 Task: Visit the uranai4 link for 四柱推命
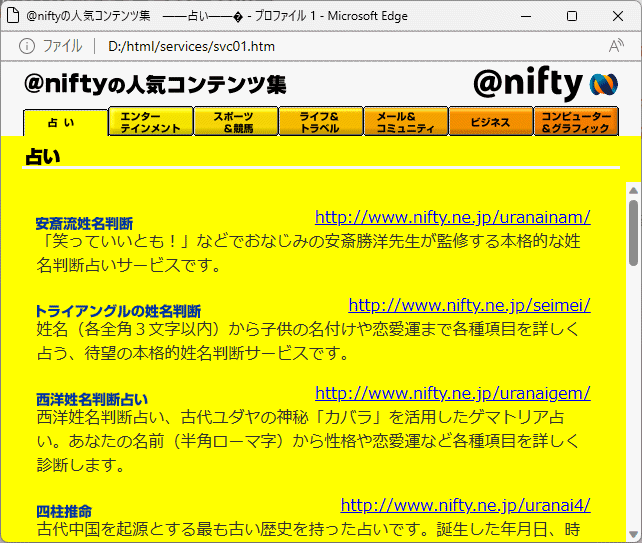(466, 505)
